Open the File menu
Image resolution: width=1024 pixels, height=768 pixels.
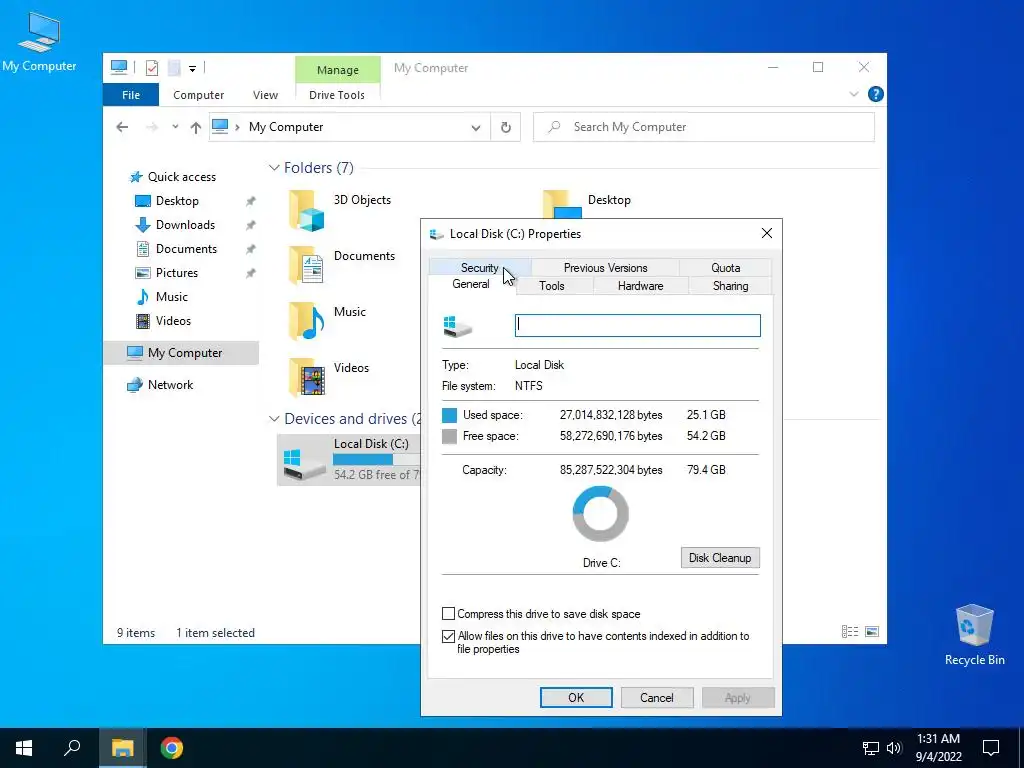tap(131, 95)
